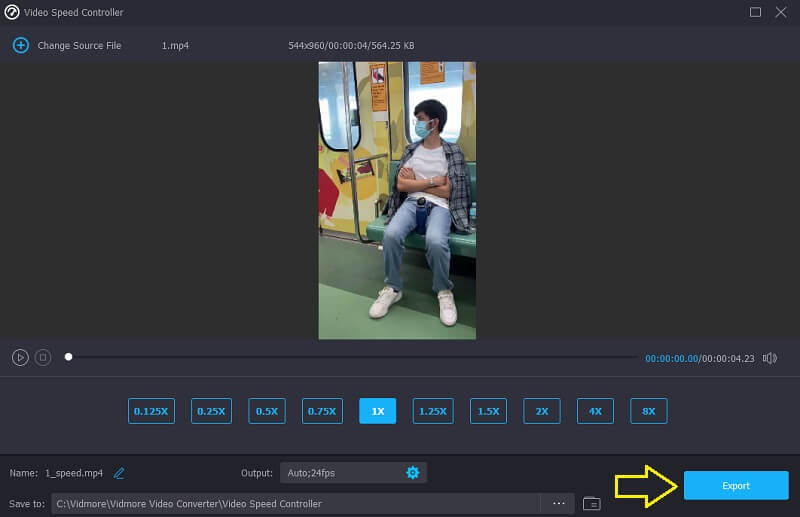This screenshot has width=800, height=517.
Task: Set playback speed to 0.25X
Action: [x=210, y=411]
